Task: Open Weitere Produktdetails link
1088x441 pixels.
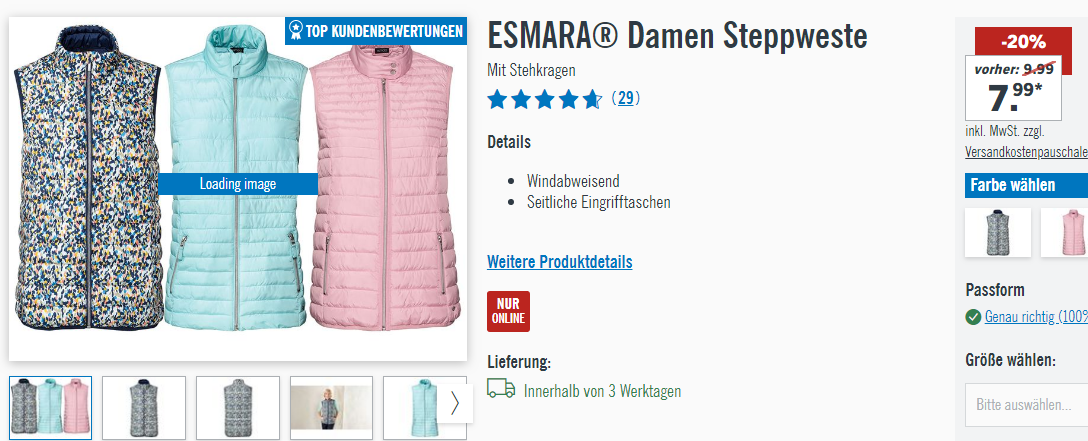Action: coord(559,262)
